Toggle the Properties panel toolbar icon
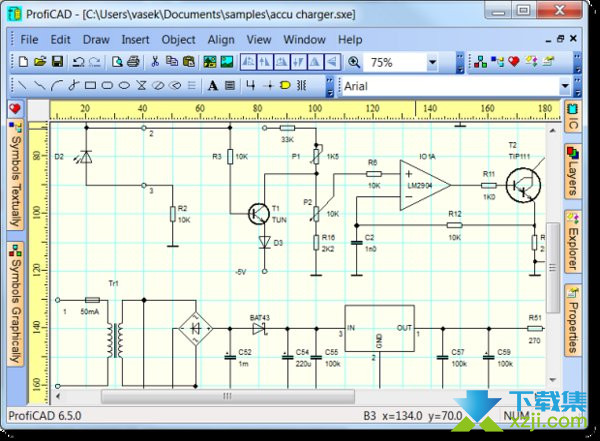600x441 pixels. (x=548, y=62)
